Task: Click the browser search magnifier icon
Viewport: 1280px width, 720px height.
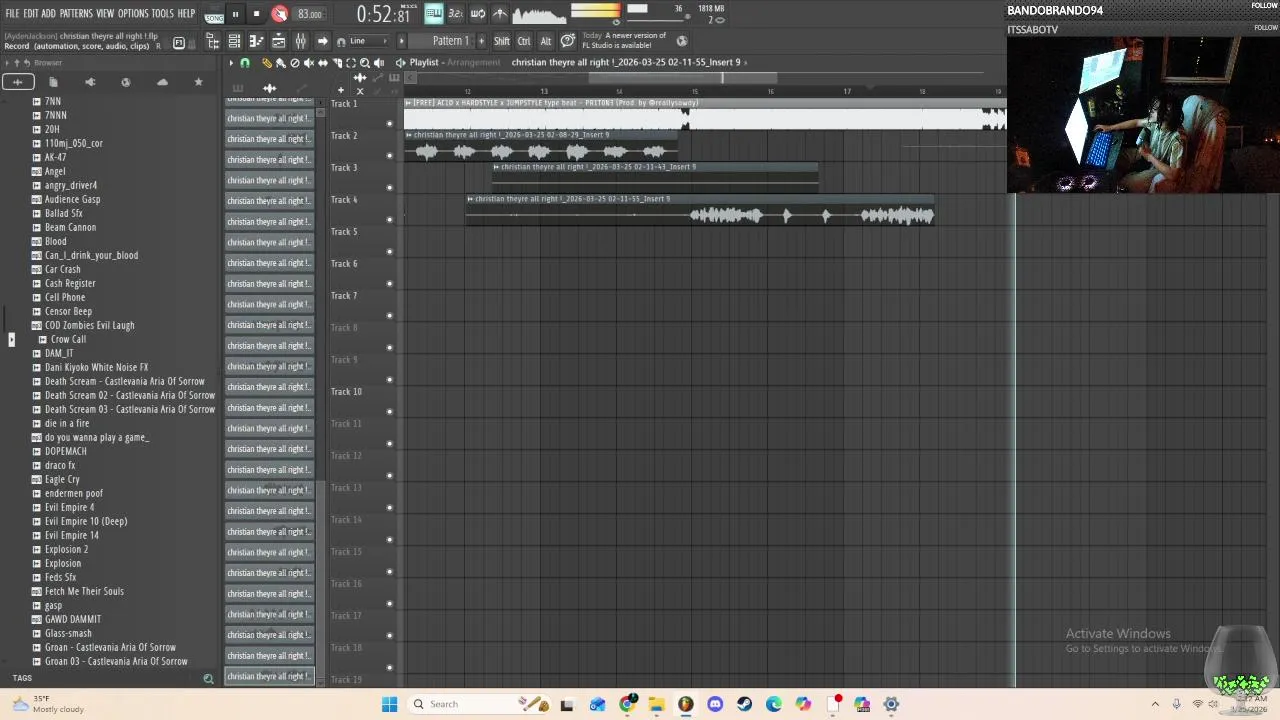Action: pos(208,679)
